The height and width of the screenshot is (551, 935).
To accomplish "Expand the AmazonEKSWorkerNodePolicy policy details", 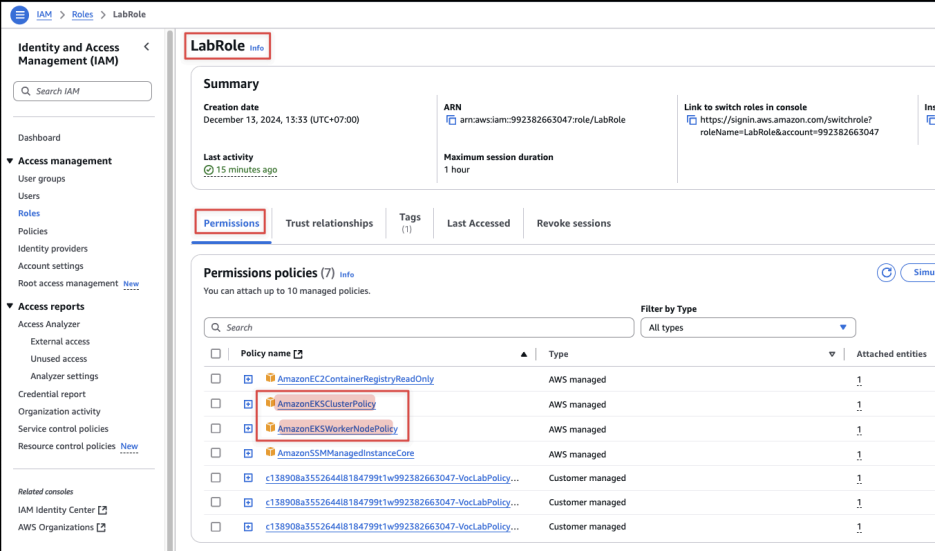I will point(248,429).
